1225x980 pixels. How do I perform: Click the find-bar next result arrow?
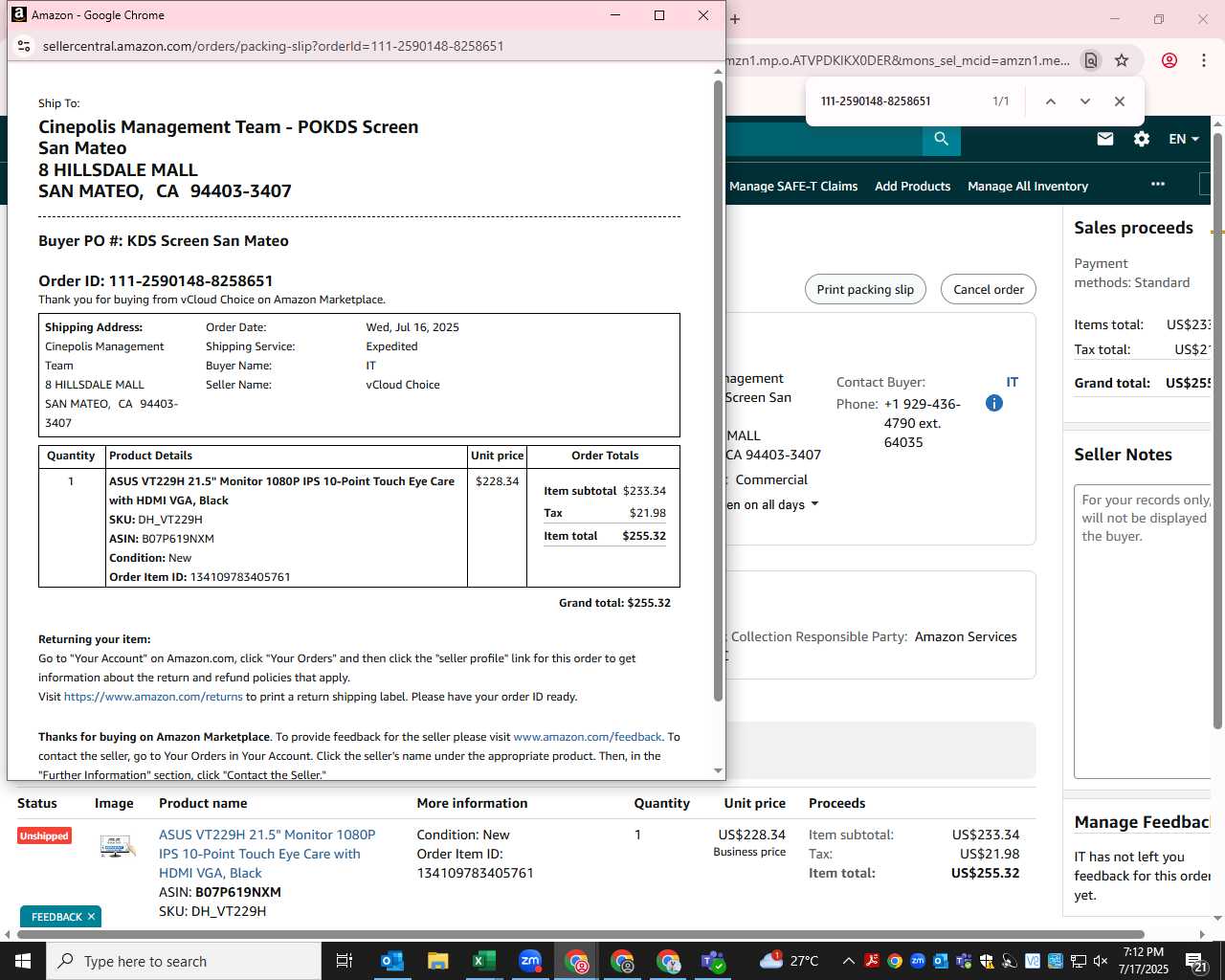[1085, 101]
